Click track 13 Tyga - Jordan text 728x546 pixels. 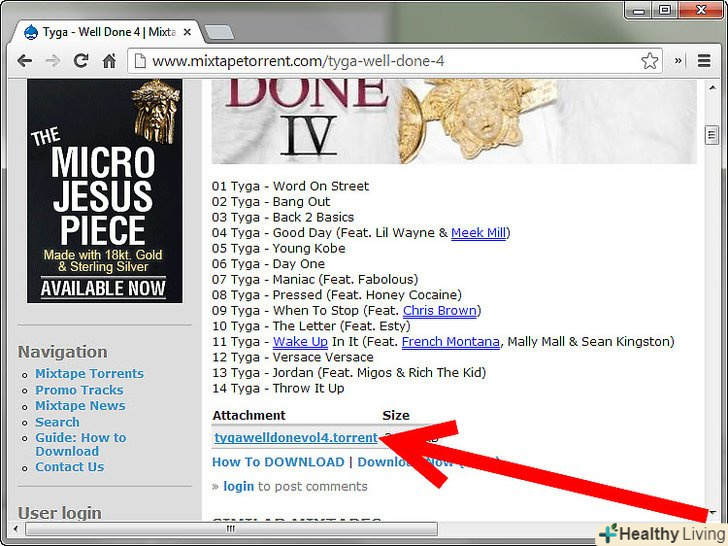click(x=349, y=373)
